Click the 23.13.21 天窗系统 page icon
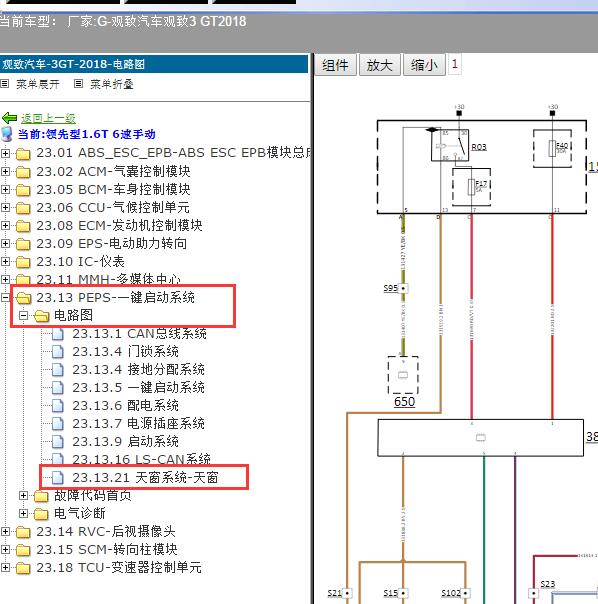The height and width of the screenshot is (604, 598). click(x=58, y=478)
